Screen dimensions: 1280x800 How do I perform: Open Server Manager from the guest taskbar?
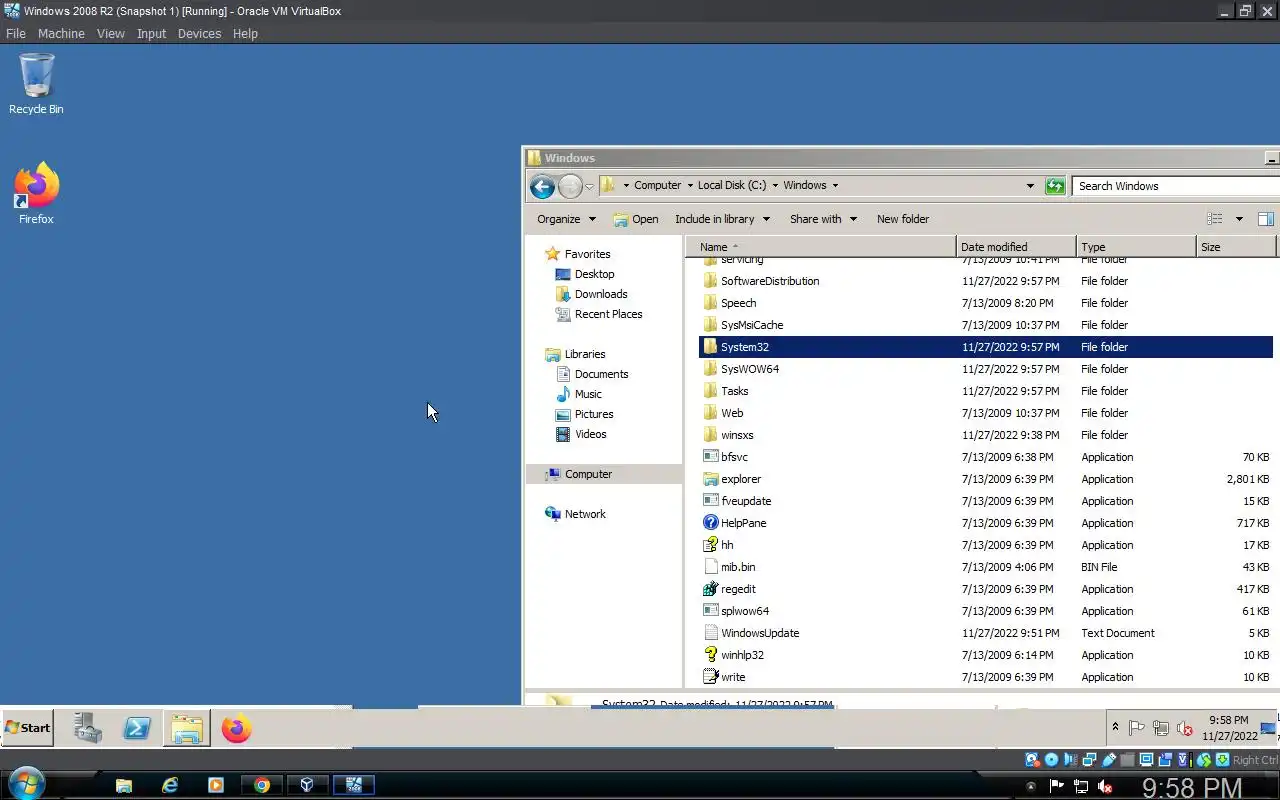(x=88, y=728)
